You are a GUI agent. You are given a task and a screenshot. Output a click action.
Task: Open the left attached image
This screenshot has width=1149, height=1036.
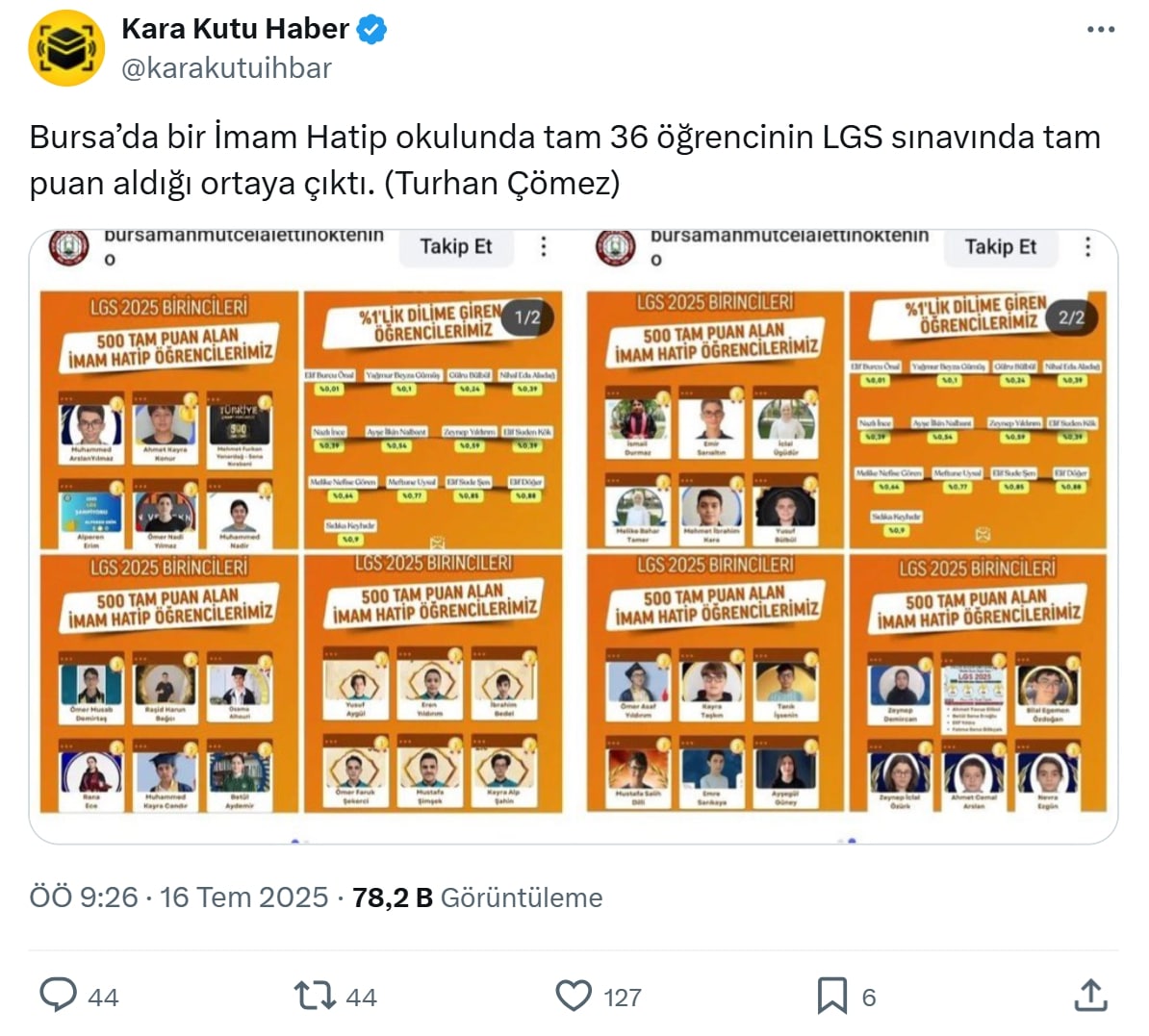click(302, 537)
